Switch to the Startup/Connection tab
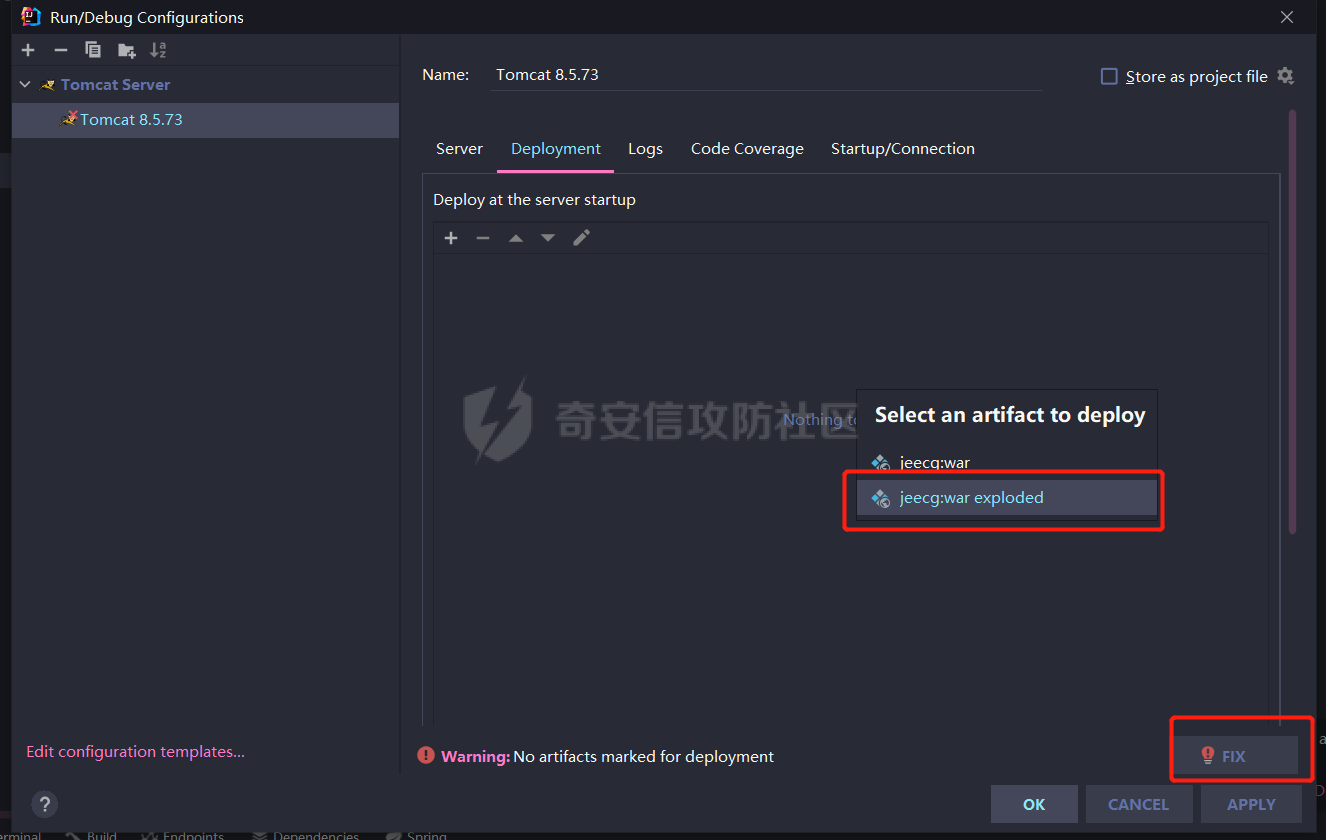Image resolution: width=1326 pixels, height=840 pixels. click(x=903, y=149)
